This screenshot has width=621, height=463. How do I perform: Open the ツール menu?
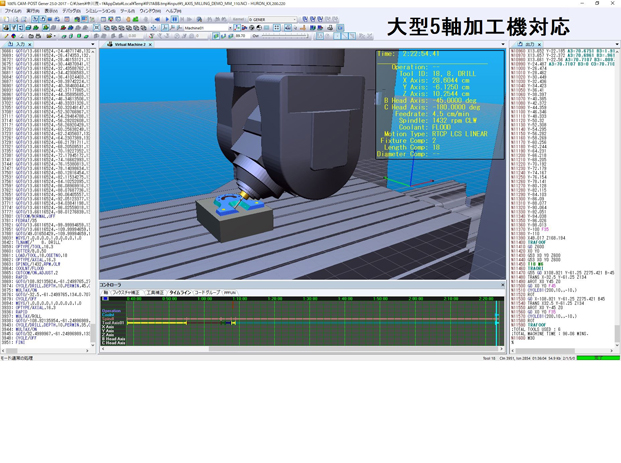[128, 11]
